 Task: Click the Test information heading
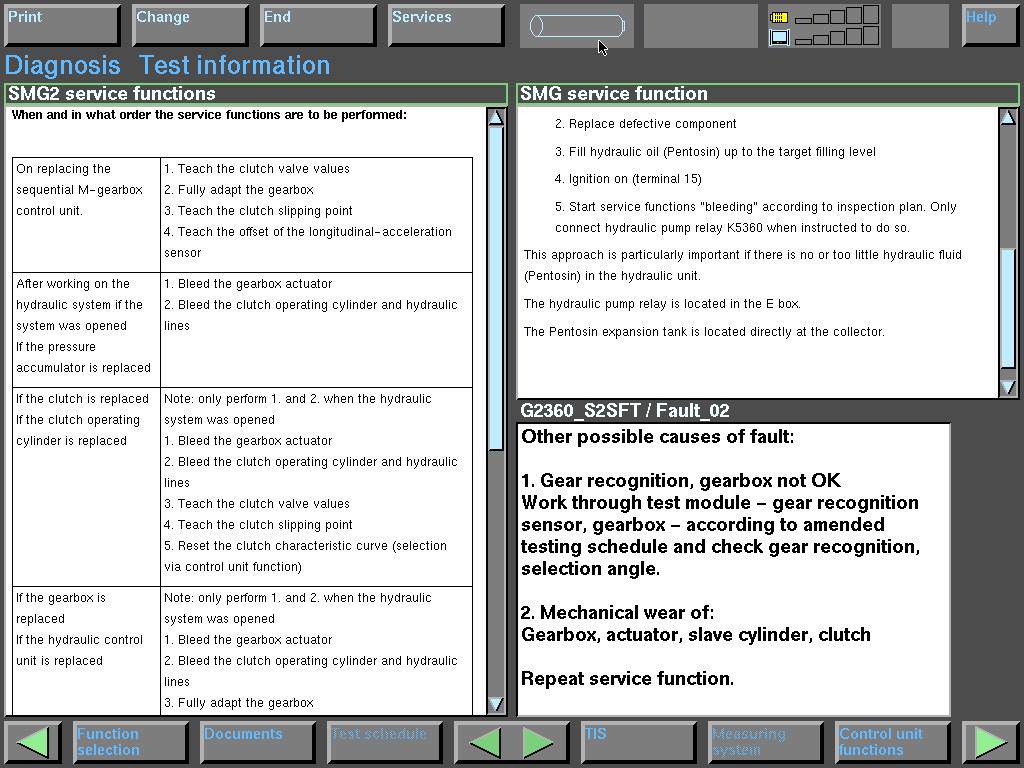(234, 65)
